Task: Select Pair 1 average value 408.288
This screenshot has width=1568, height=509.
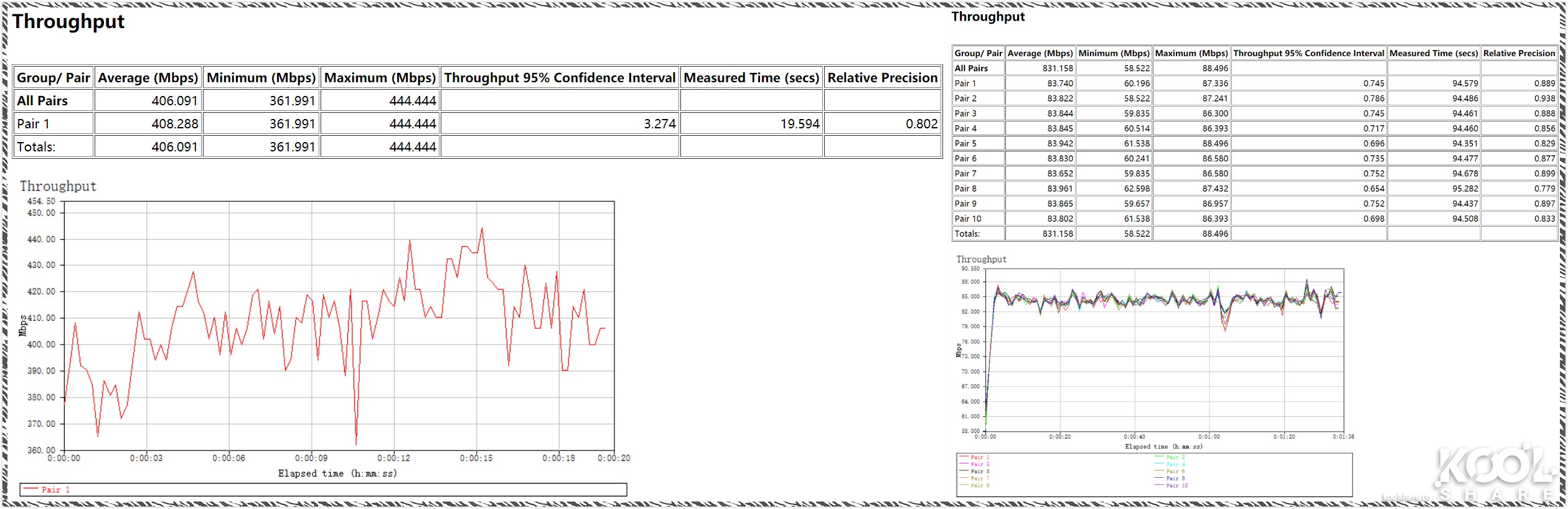Action: 174,124
